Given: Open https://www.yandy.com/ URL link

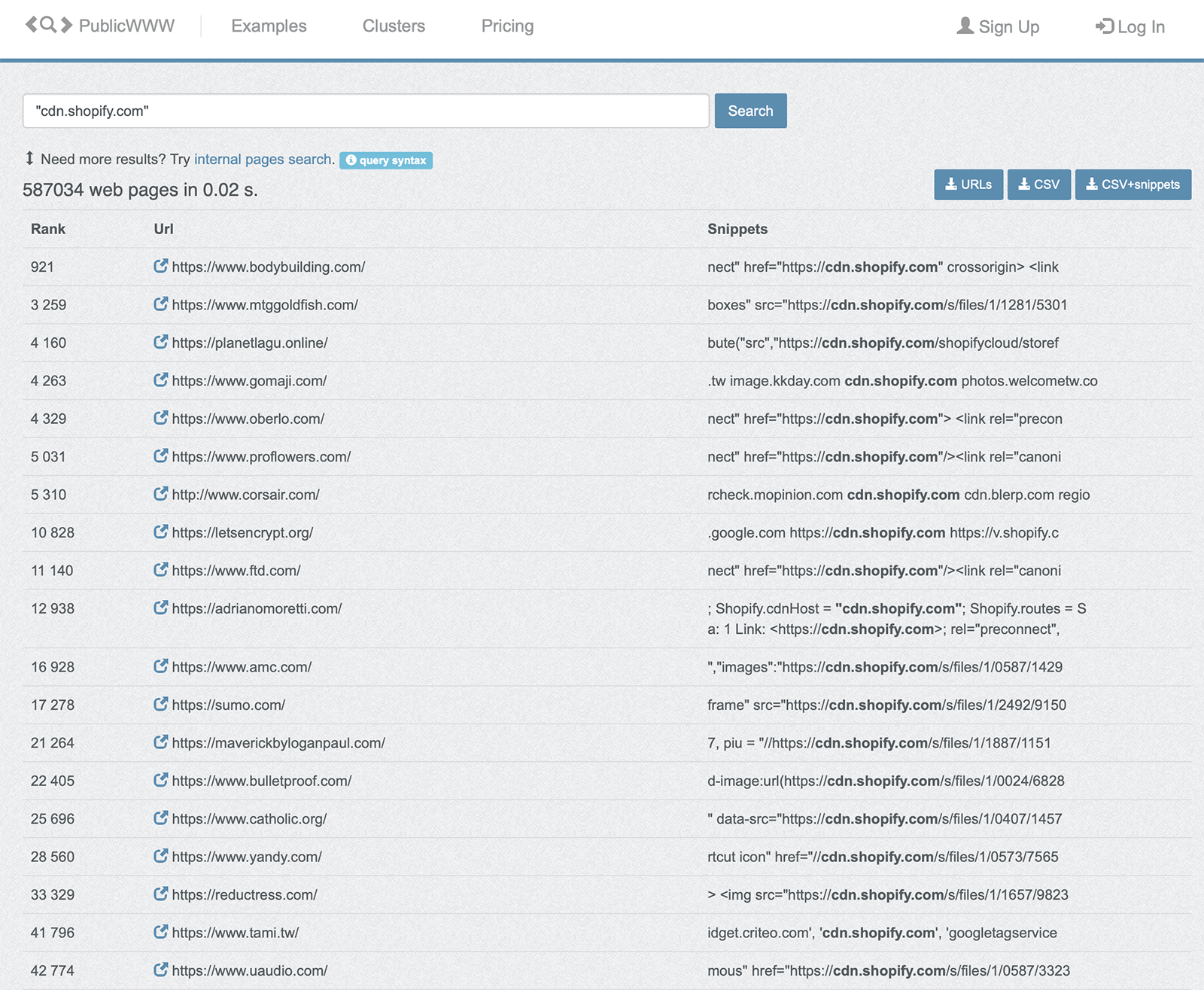Looking at the screenshot, I should [247, 857].
